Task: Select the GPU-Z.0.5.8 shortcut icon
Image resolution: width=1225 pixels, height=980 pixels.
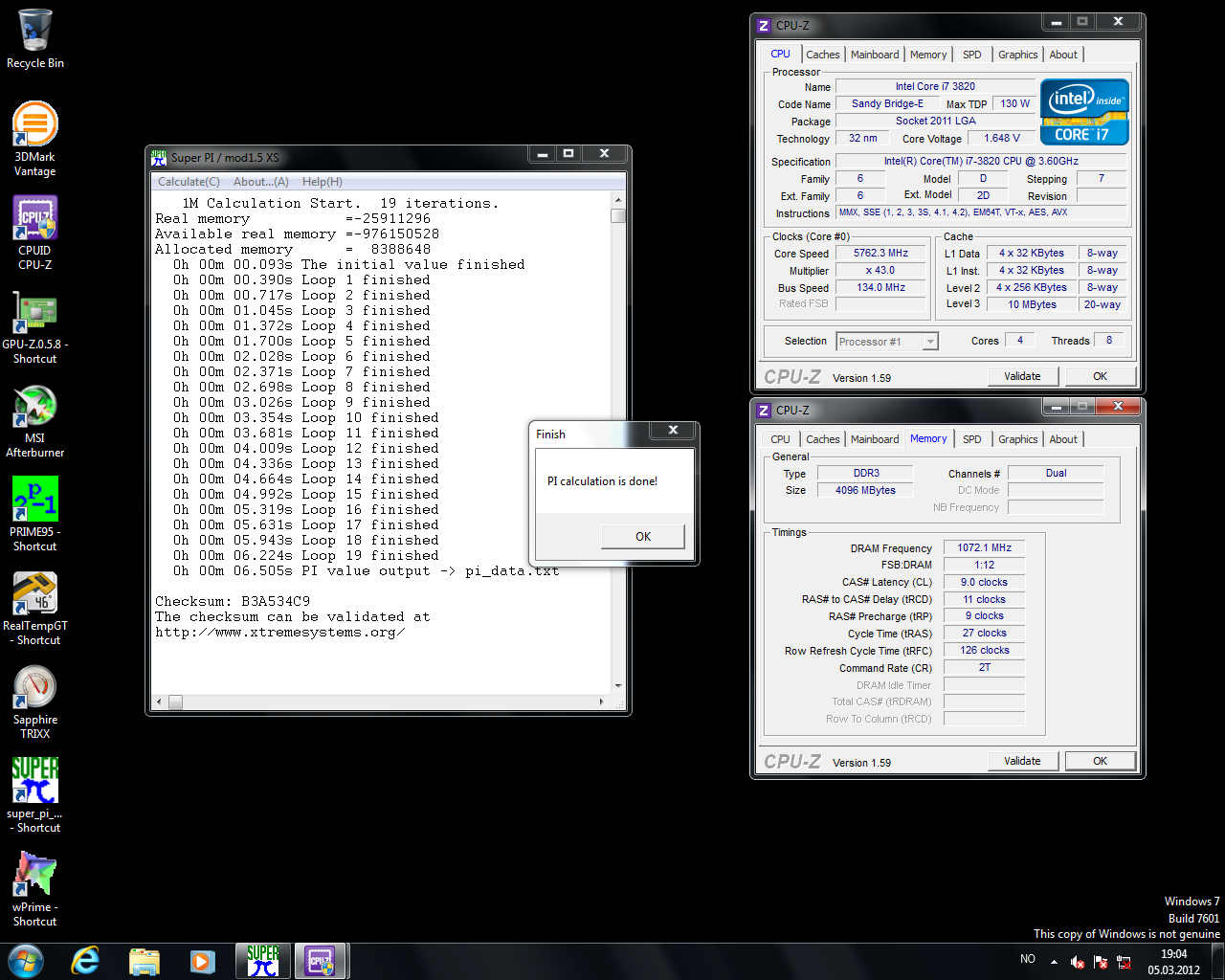Action: [x=35, y=326]
